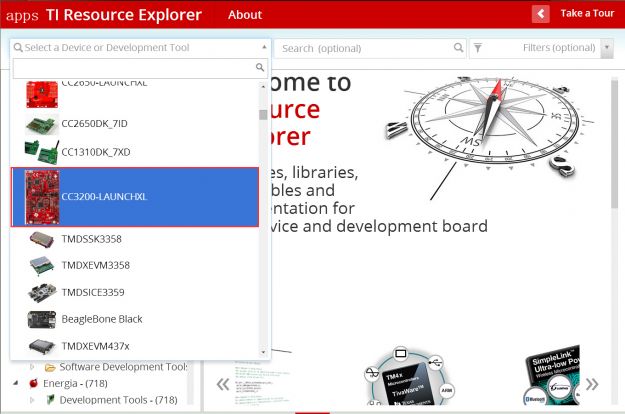
Task: Open the Filters (optional) dropdown arrow
Action: tap(607, 47)
